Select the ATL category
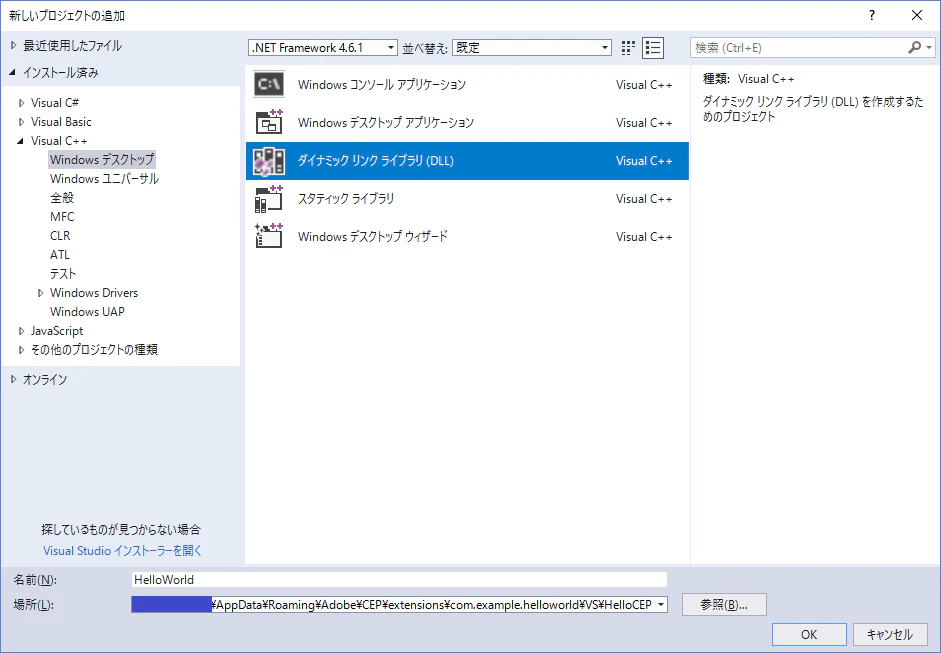This screenshot has width=941, height=653. [x=60, y=254]
